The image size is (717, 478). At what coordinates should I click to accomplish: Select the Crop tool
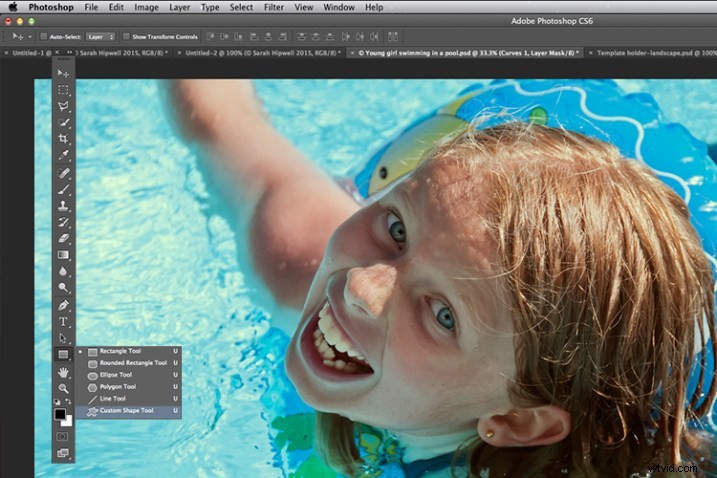(x=63, y=139)
